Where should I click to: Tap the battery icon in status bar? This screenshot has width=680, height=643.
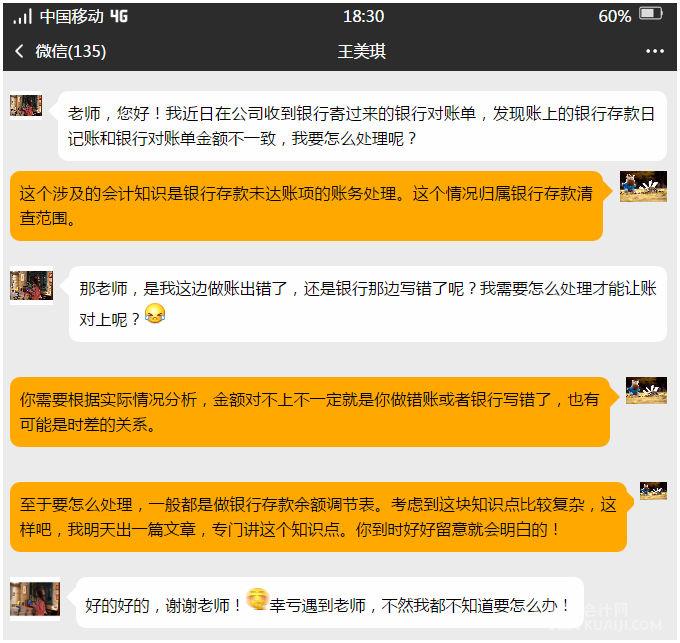coord(651,14)
